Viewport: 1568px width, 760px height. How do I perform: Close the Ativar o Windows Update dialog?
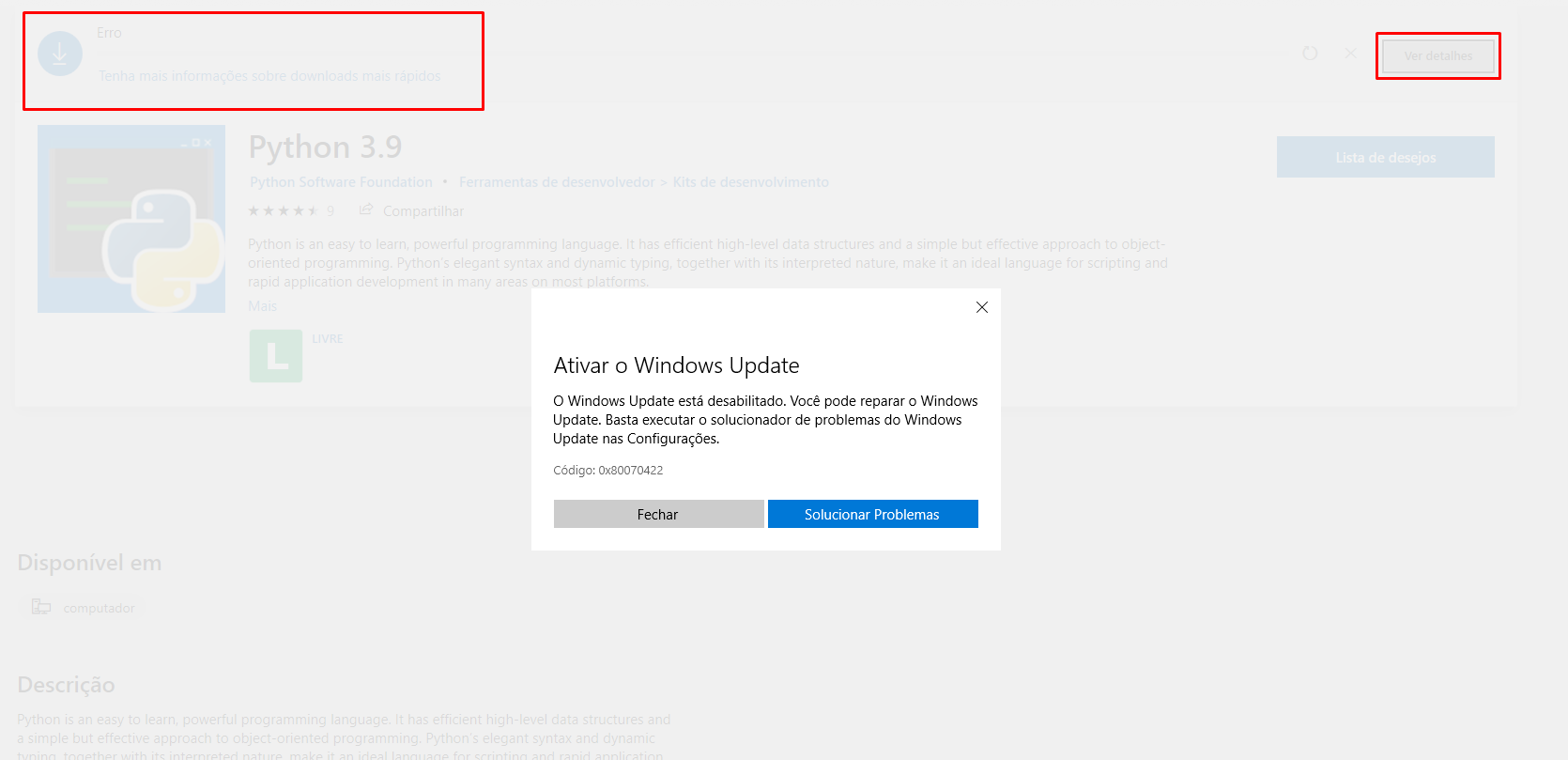click(982, 307)
